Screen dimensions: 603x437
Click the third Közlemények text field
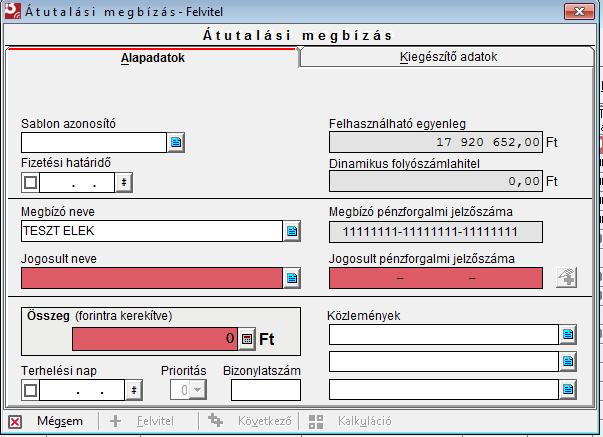(x=444, y=389)
